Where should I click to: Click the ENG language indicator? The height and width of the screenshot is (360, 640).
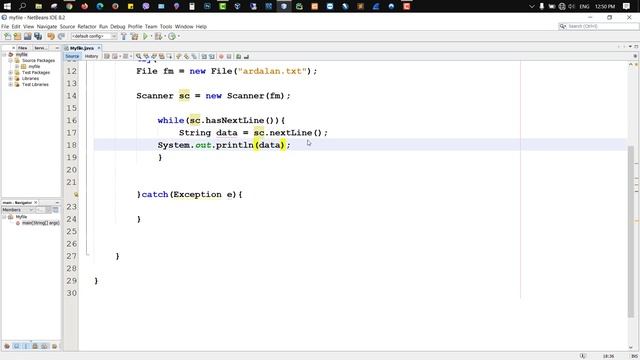coord(584,7)
